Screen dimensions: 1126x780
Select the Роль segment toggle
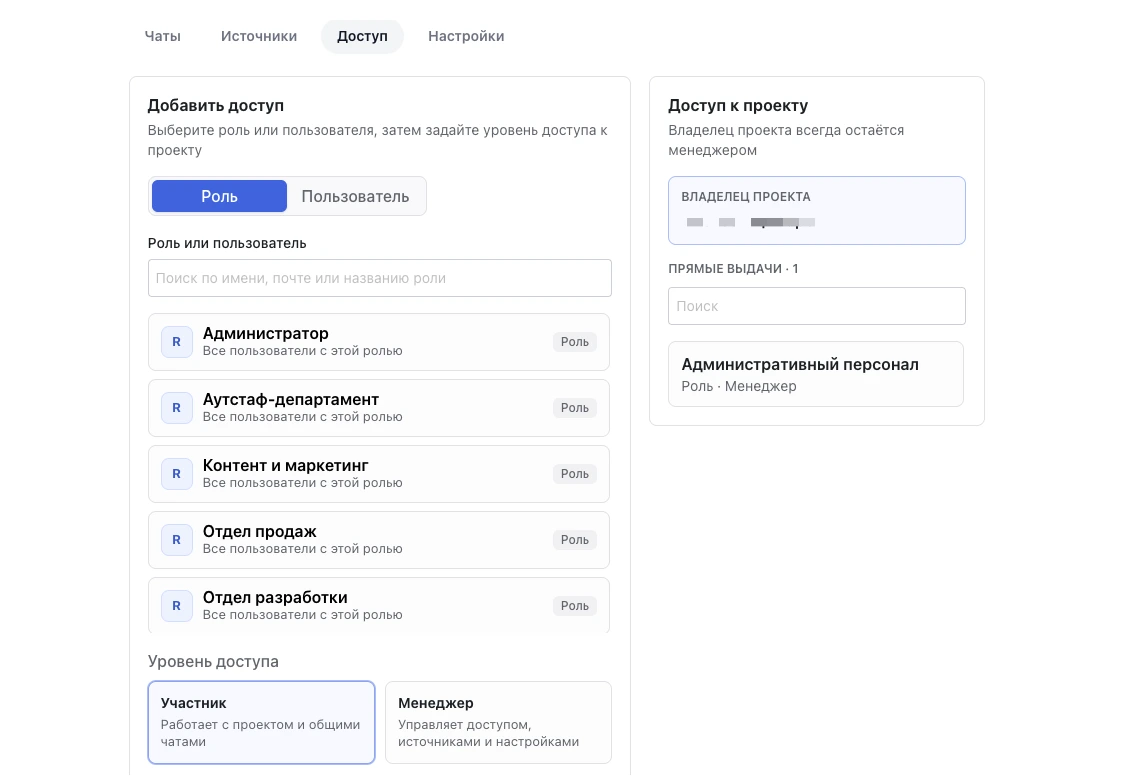click(219, 196)
